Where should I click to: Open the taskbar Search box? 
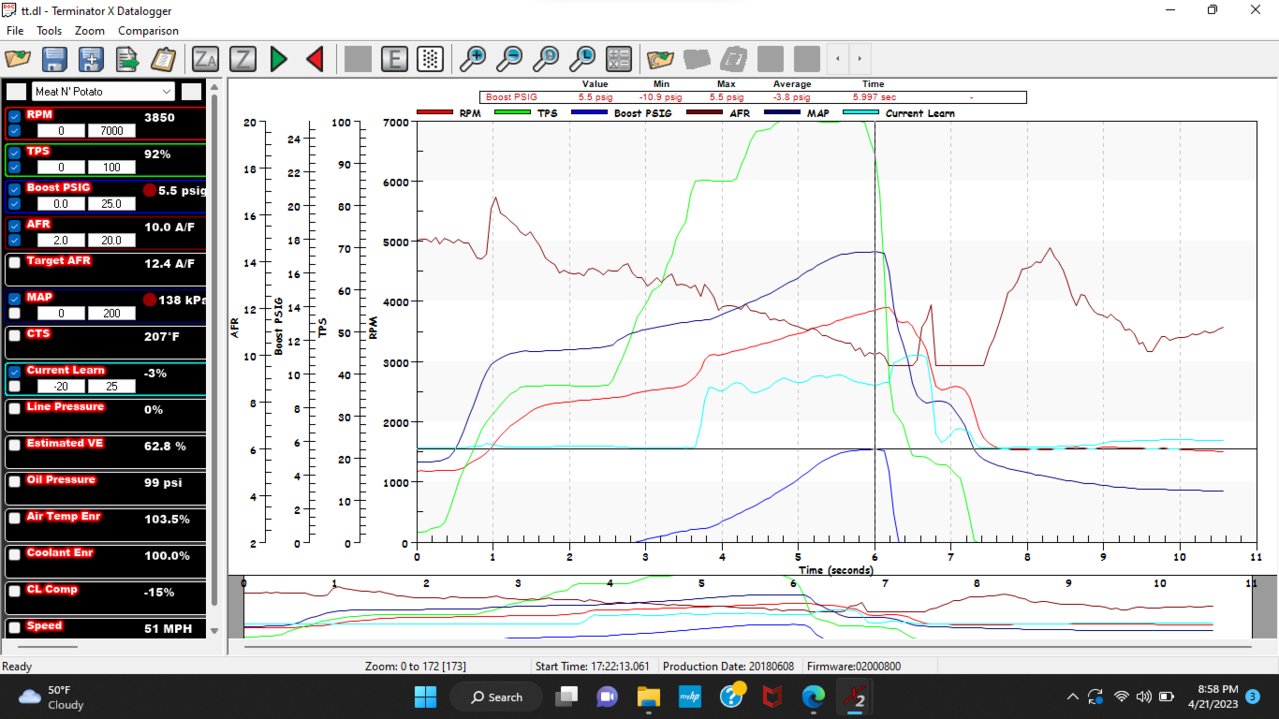(x=496, y=696)
